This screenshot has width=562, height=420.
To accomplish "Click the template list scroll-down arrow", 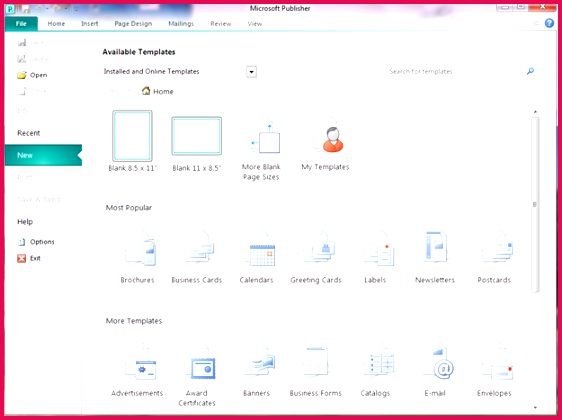I will pyautogui.click(x=535, y=407).
